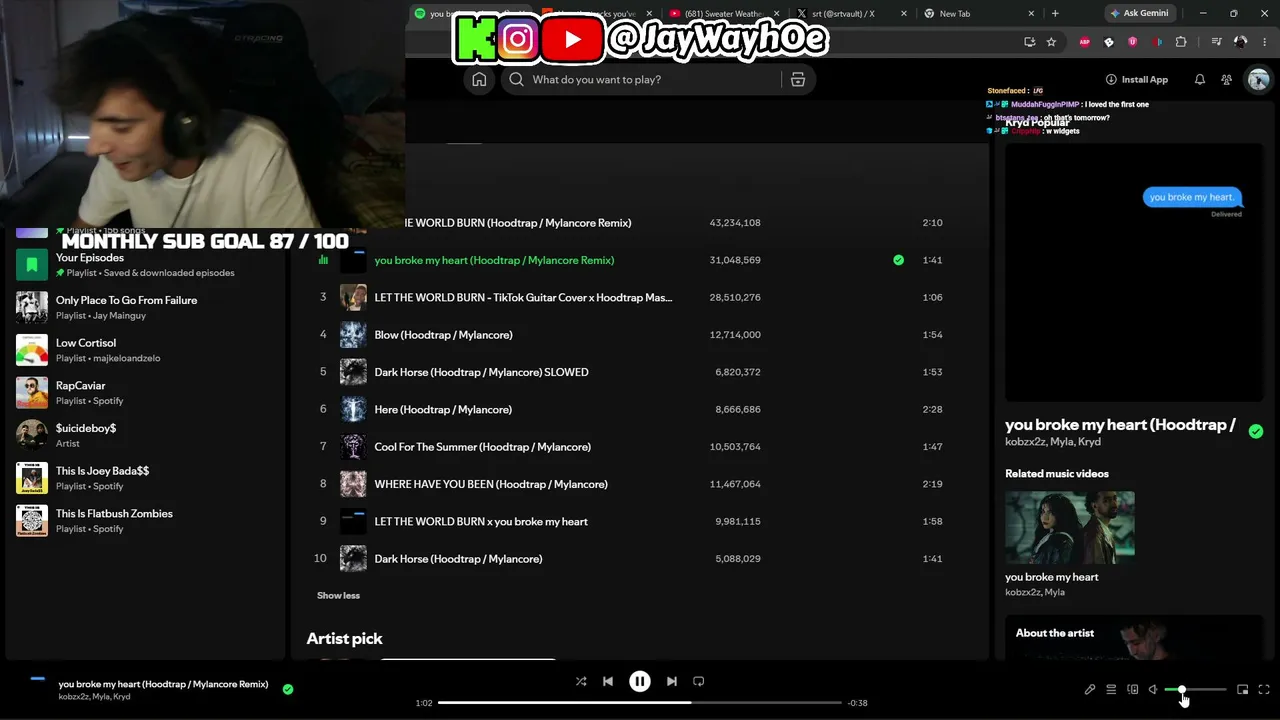Open the play queue
Screen dimensions: 1280x720
click(x=1111, y=690)
